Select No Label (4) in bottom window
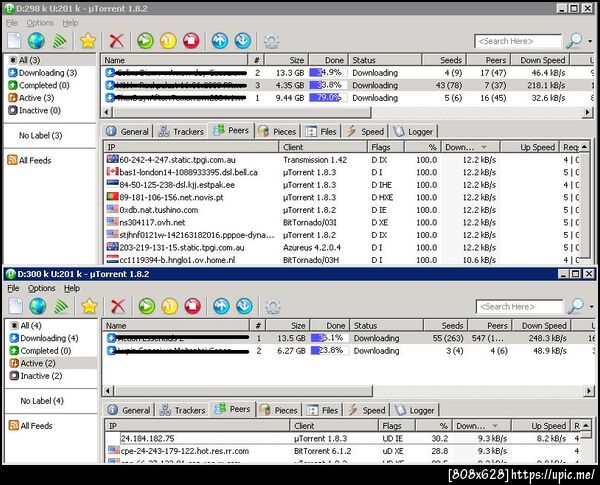600x485 pixels. pyautogui.click(x=42, y=401)
